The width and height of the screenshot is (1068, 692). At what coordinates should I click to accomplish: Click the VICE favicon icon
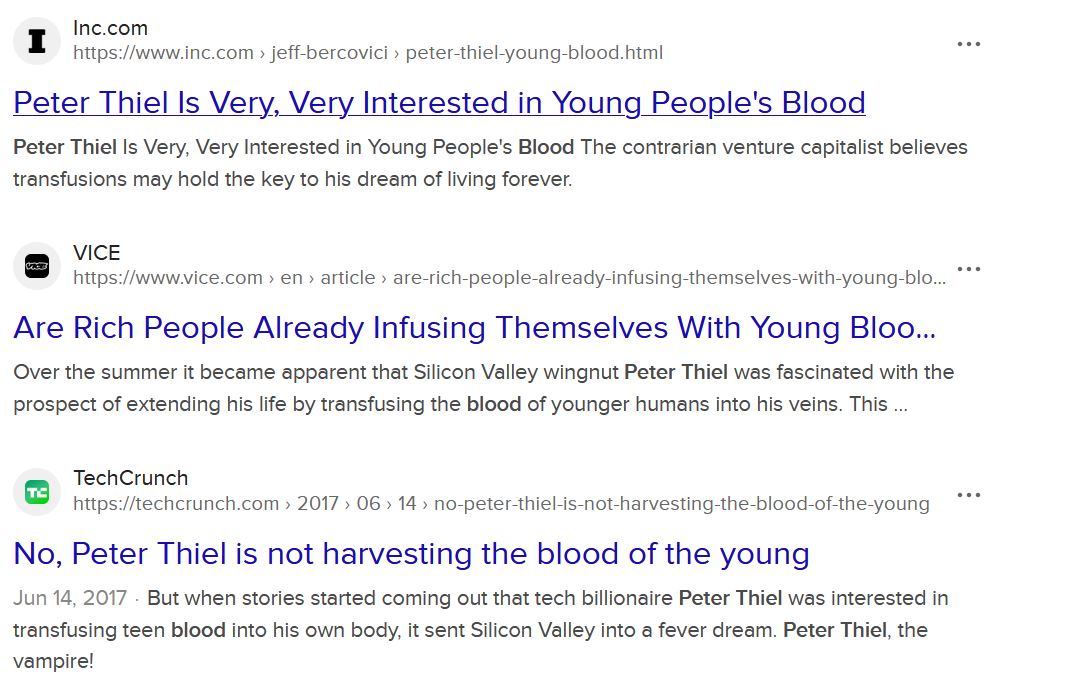pyautogui.click(x=37, y=267)
